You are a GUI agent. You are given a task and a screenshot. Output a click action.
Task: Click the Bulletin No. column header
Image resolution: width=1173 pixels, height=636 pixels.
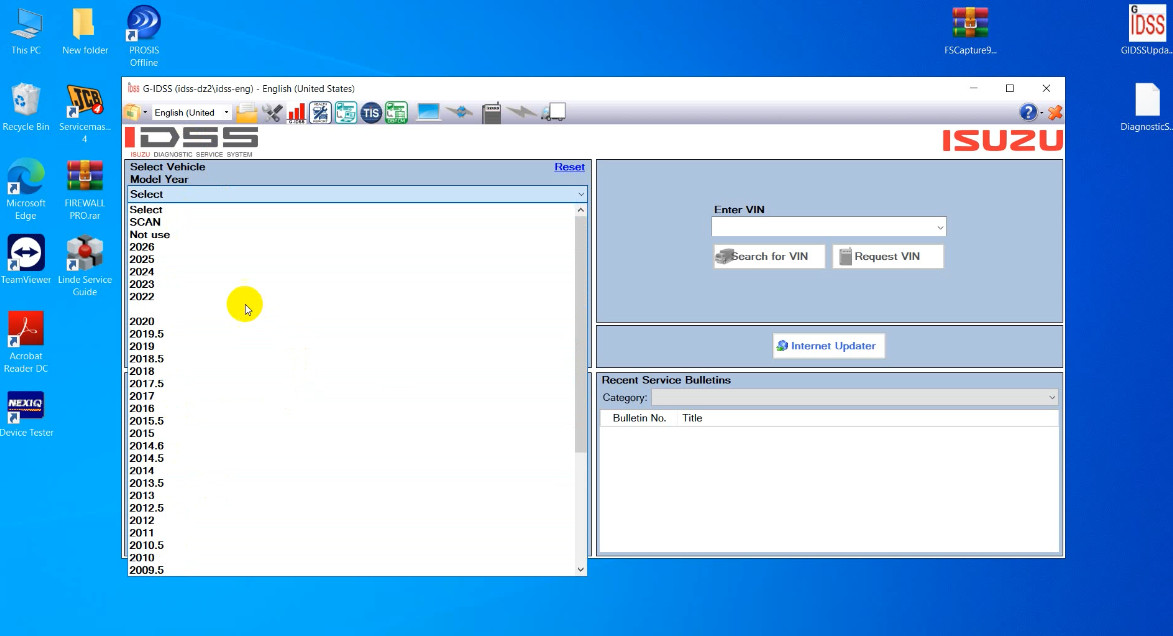click(x=639, y=418)
